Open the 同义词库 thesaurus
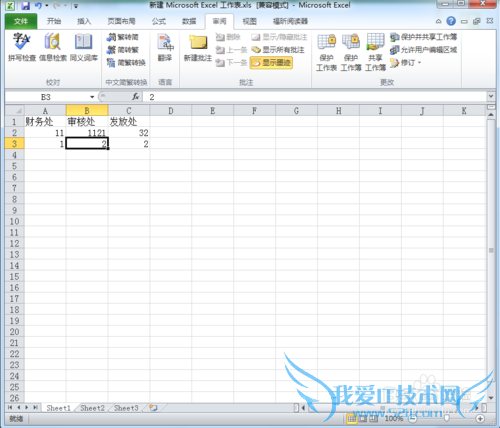This screenshot has width=500, height=428. pyautogui.click(x=84, y=47)
